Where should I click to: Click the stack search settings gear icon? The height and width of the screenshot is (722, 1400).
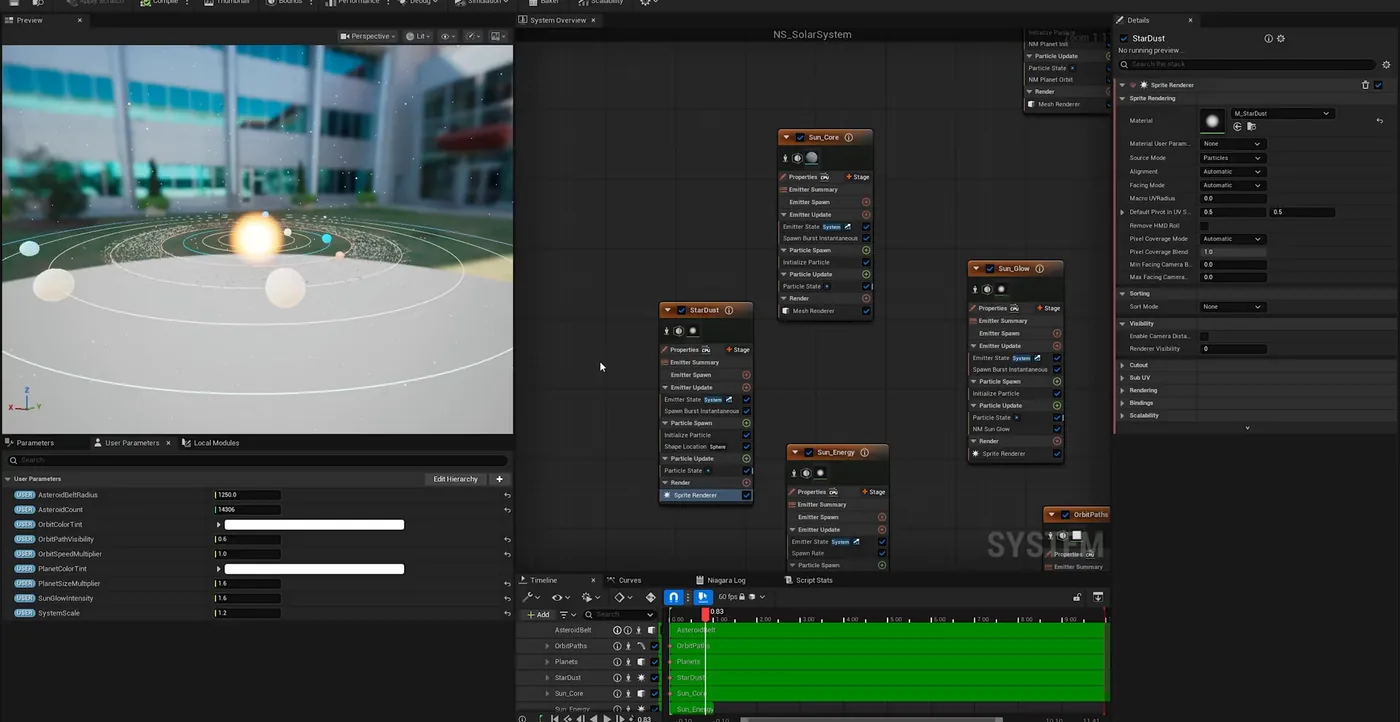1385,64
